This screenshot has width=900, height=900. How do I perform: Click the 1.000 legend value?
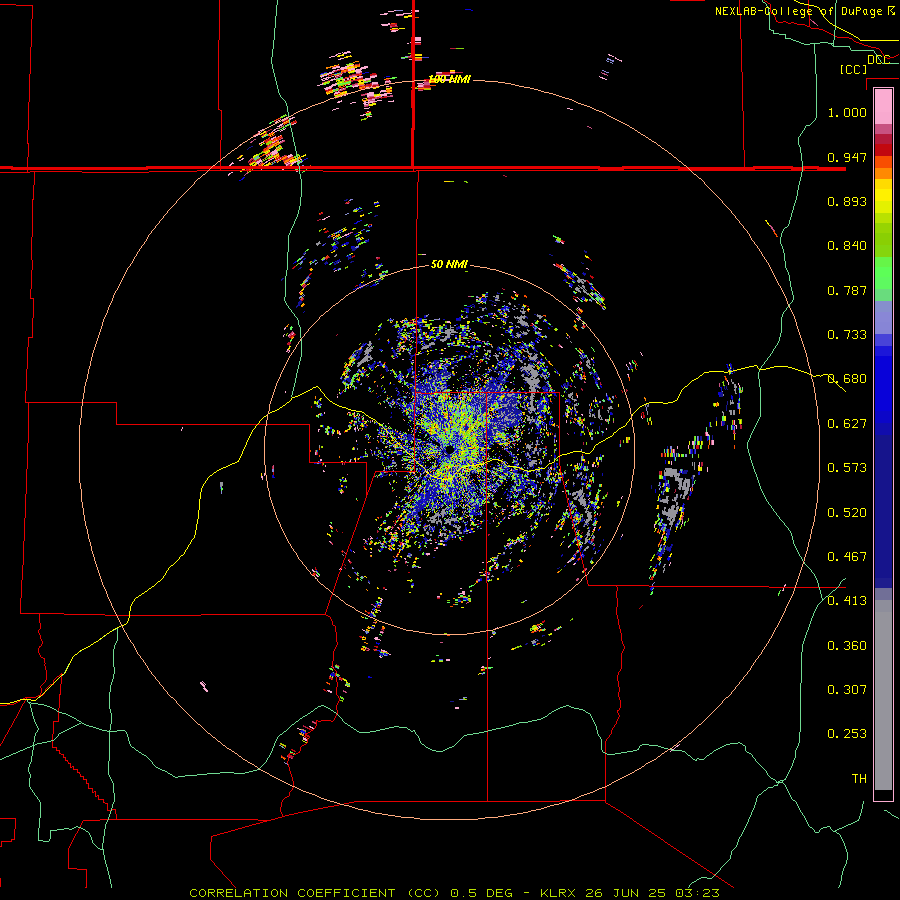[x=847, y=112]
